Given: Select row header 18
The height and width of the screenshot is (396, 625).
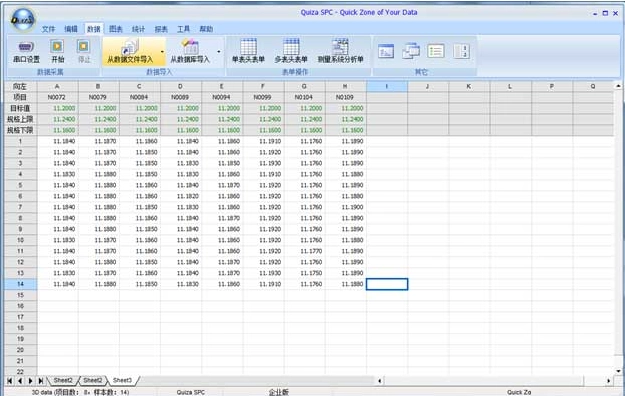Looking at the screenshot, I should tap(20, 328).
